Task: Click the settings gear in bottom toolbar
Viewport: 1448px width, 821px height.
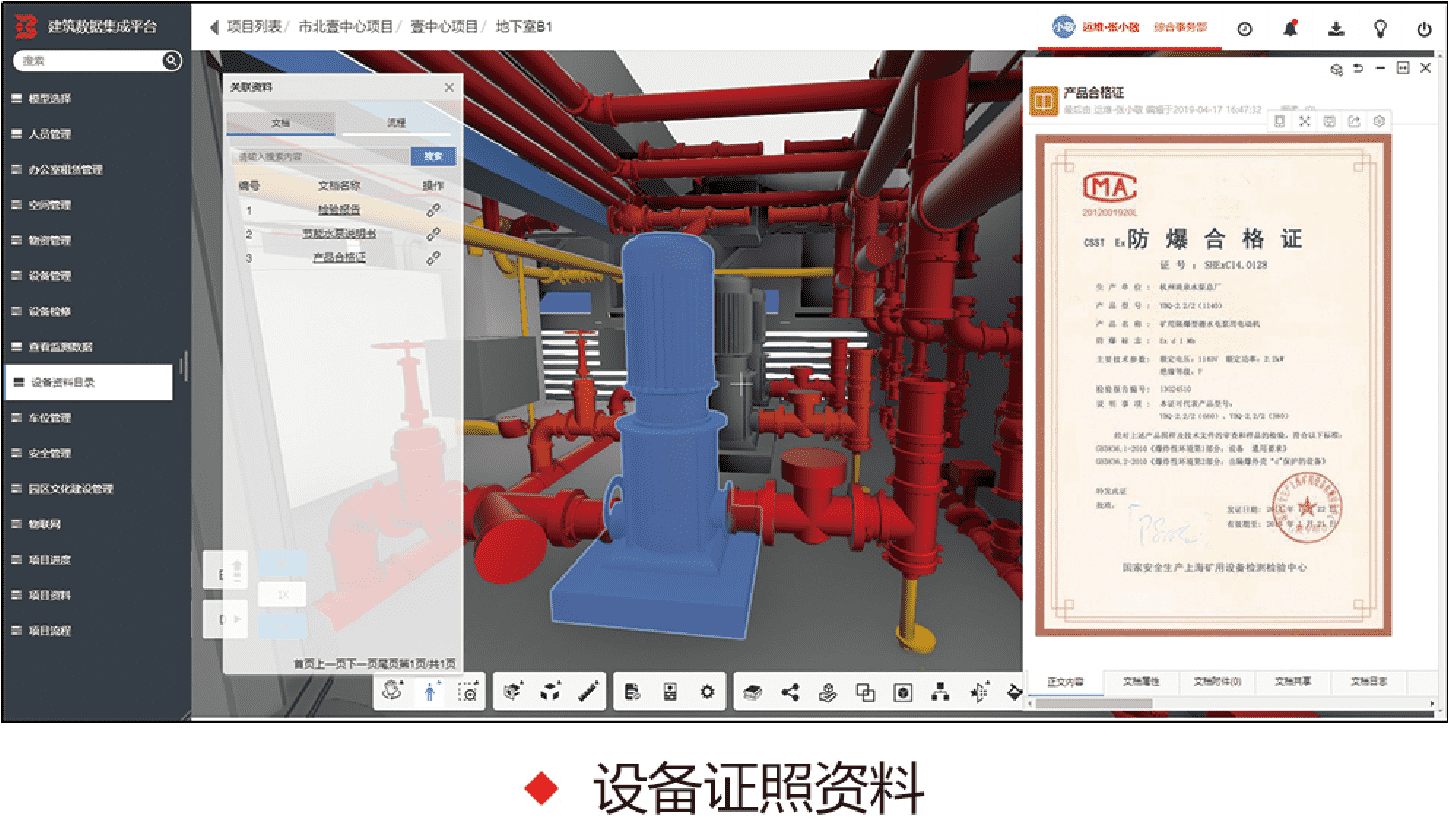Action: [708, 691]
